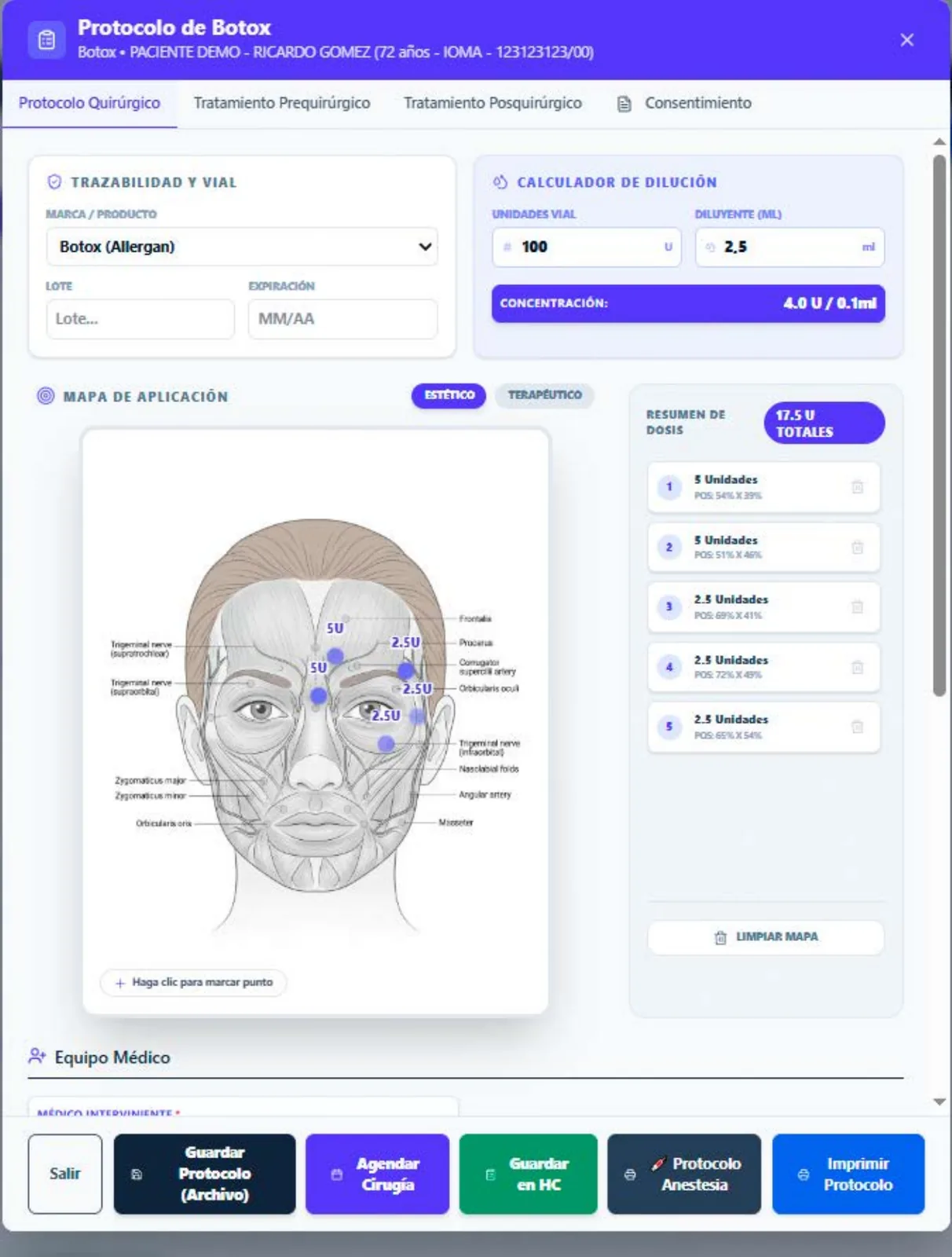Select dose row 1 at 54% x 39%

point(763,487)
